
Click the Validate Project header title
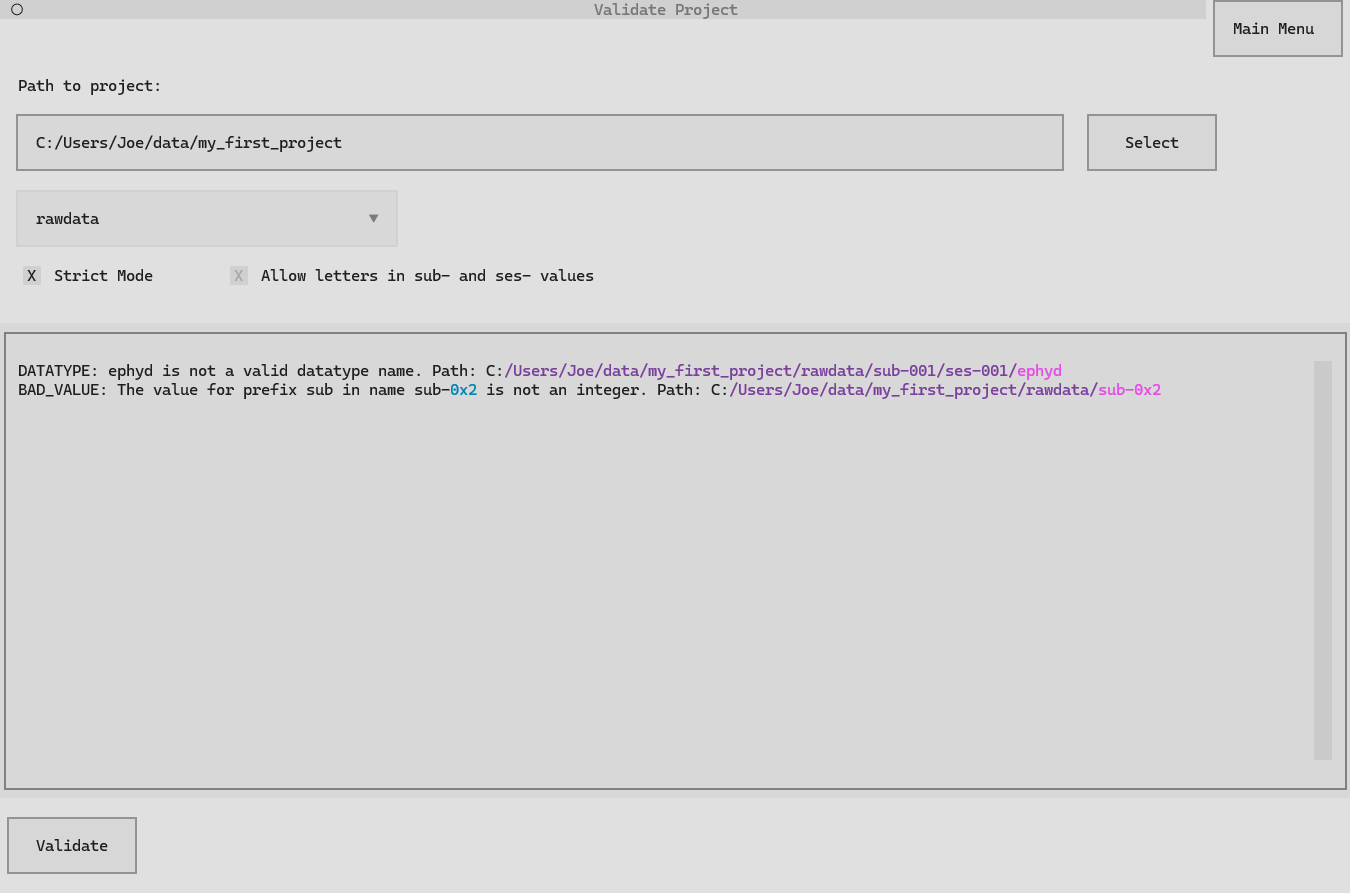pyautogui.click(x=665, y=10)
